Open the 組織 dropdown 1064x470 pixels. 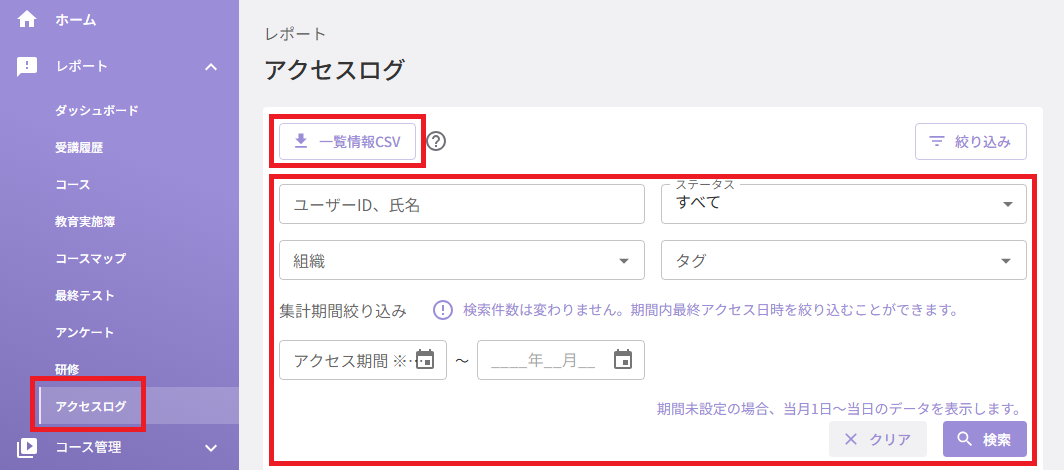462,261
